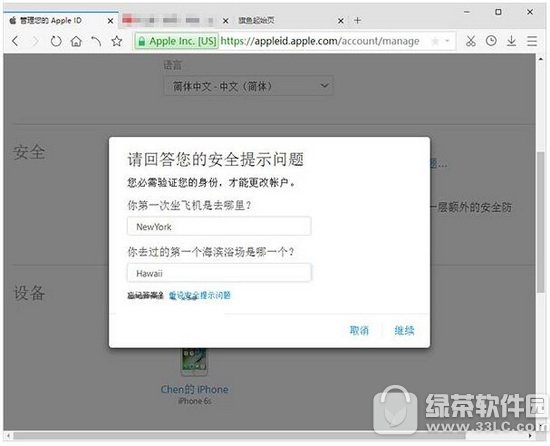
Task: Click the 继续 continue button
Action: click(404, 330)
